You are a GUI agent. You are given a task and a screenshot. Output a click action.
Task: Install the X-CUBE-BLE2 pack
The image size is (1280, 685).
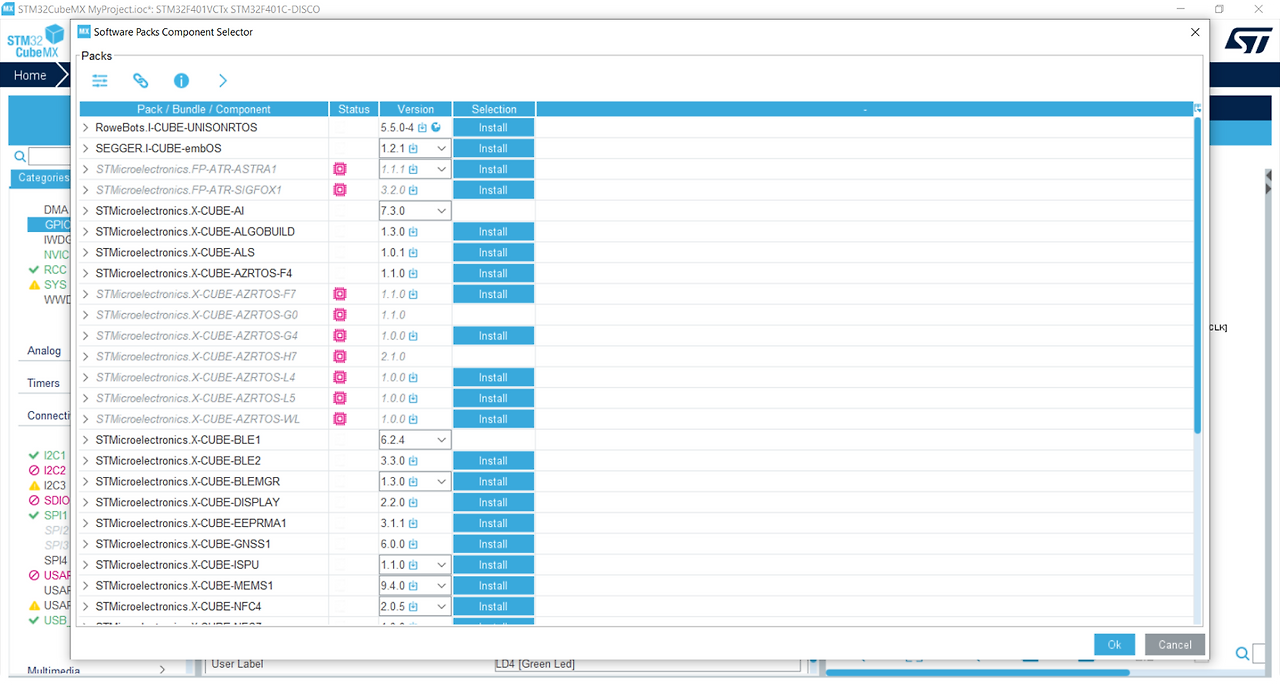(x=493, y=461)
